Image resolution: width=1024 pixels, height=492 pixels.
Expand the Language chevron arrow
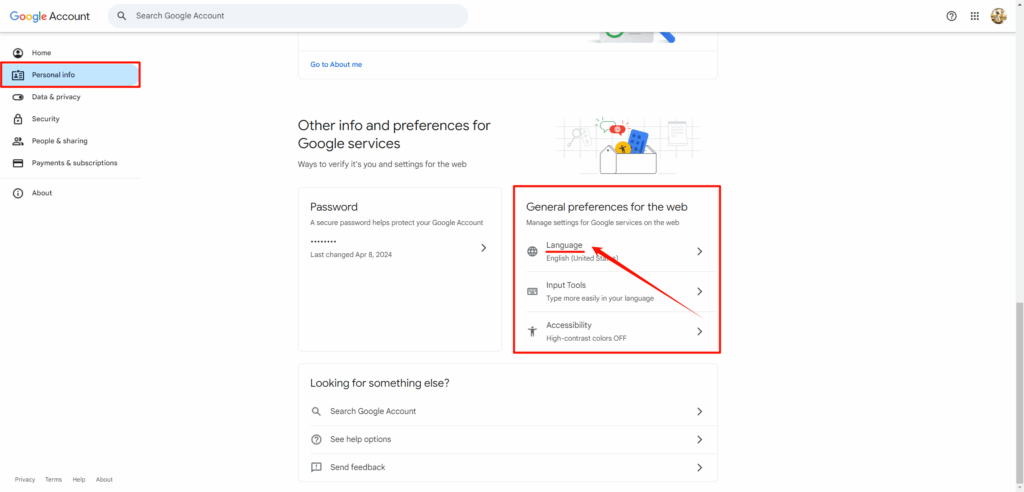(699, 252)
